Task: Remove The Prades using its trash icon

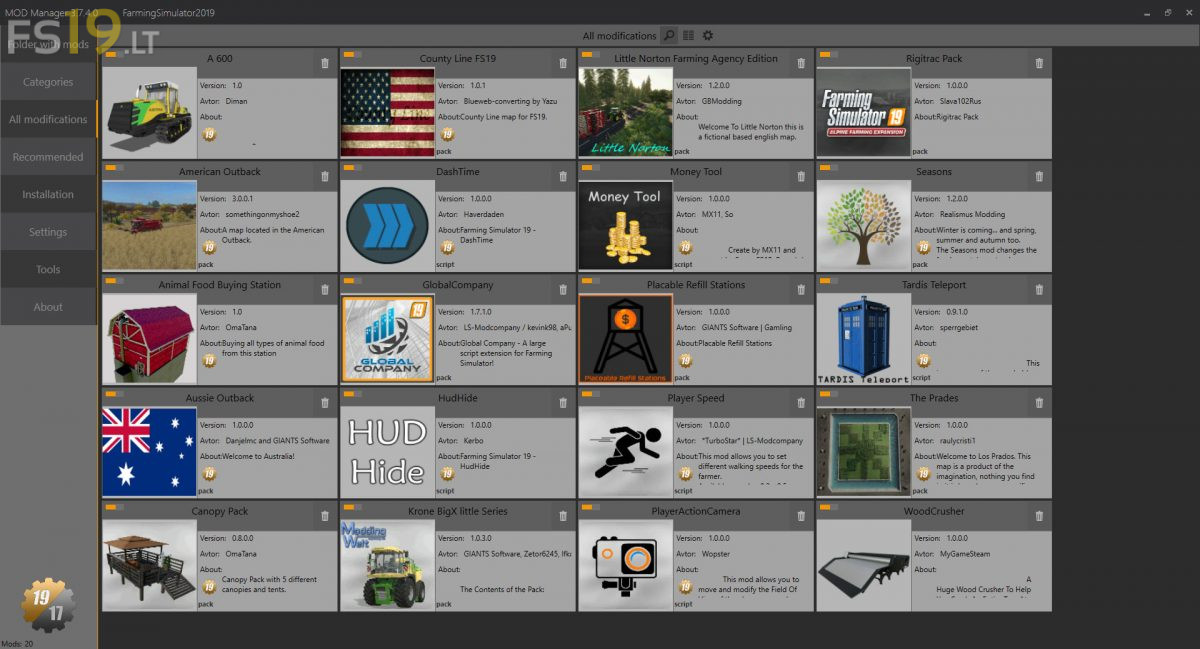Action: click(x=1039, y=402)
